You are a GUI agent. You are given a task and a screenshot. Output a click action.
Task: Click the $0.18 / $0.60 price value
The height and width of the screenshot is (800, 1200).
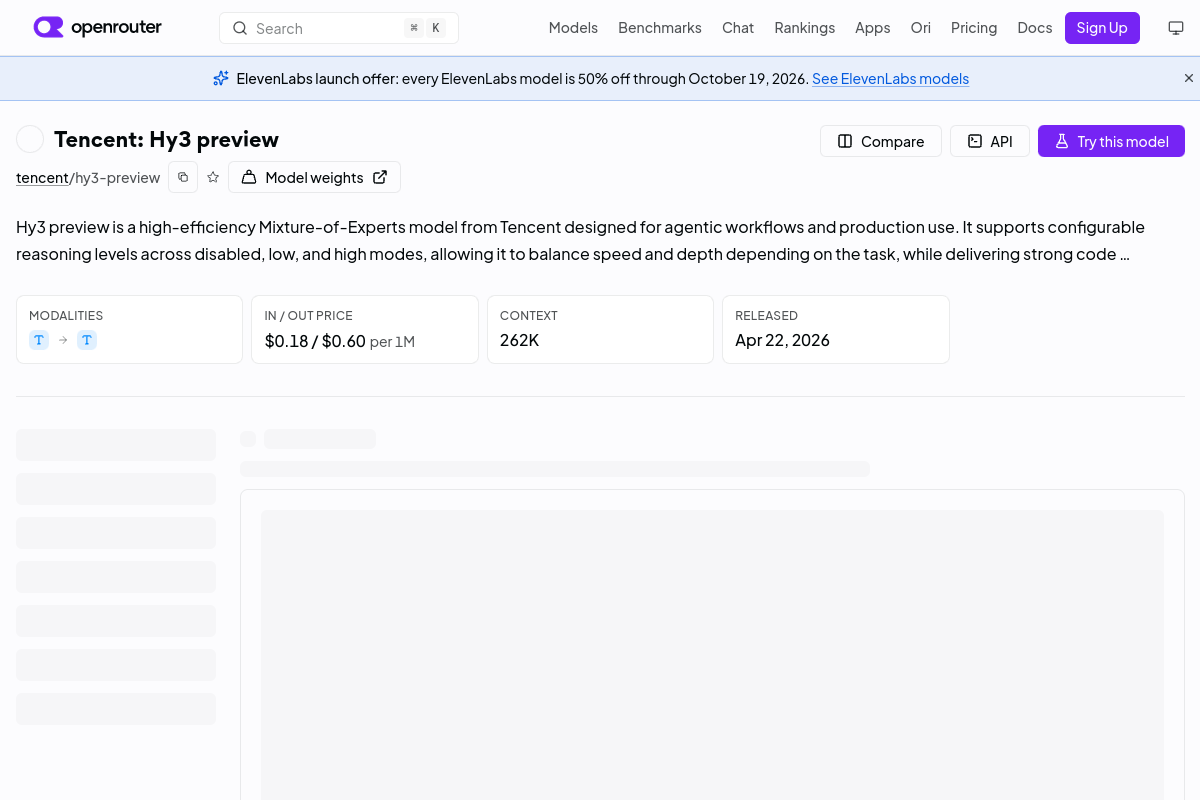coord(315,340)
